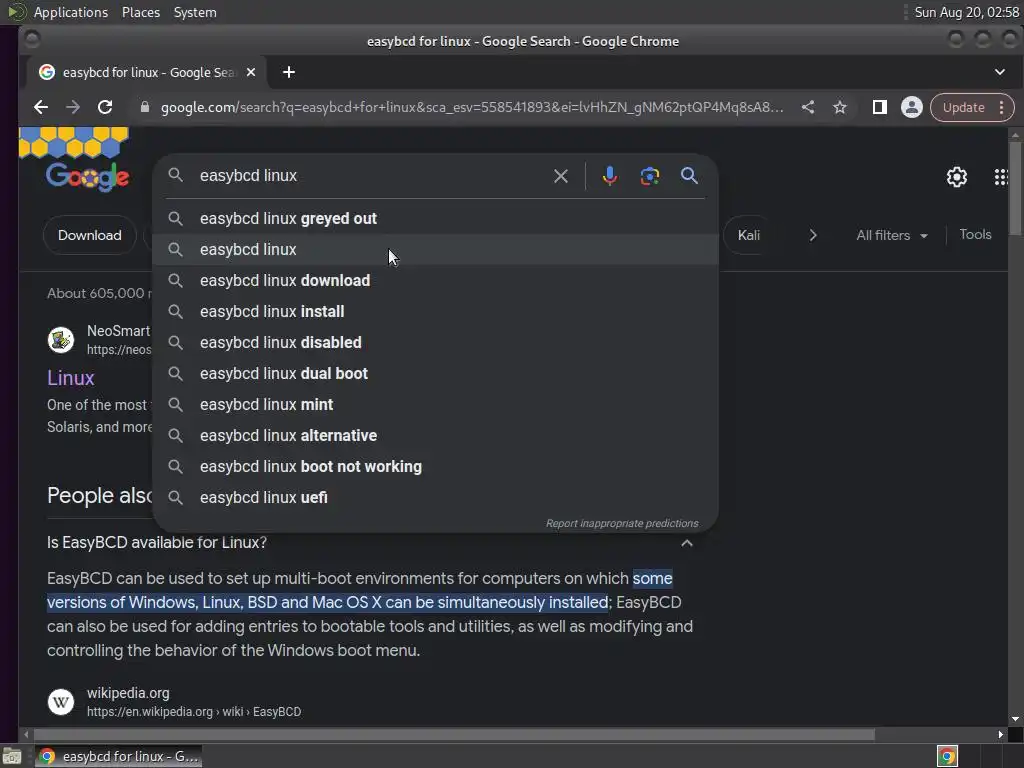This screenshot has height=768, width=1024.
Task: Open the System menu
Action: tap(195, 12)
